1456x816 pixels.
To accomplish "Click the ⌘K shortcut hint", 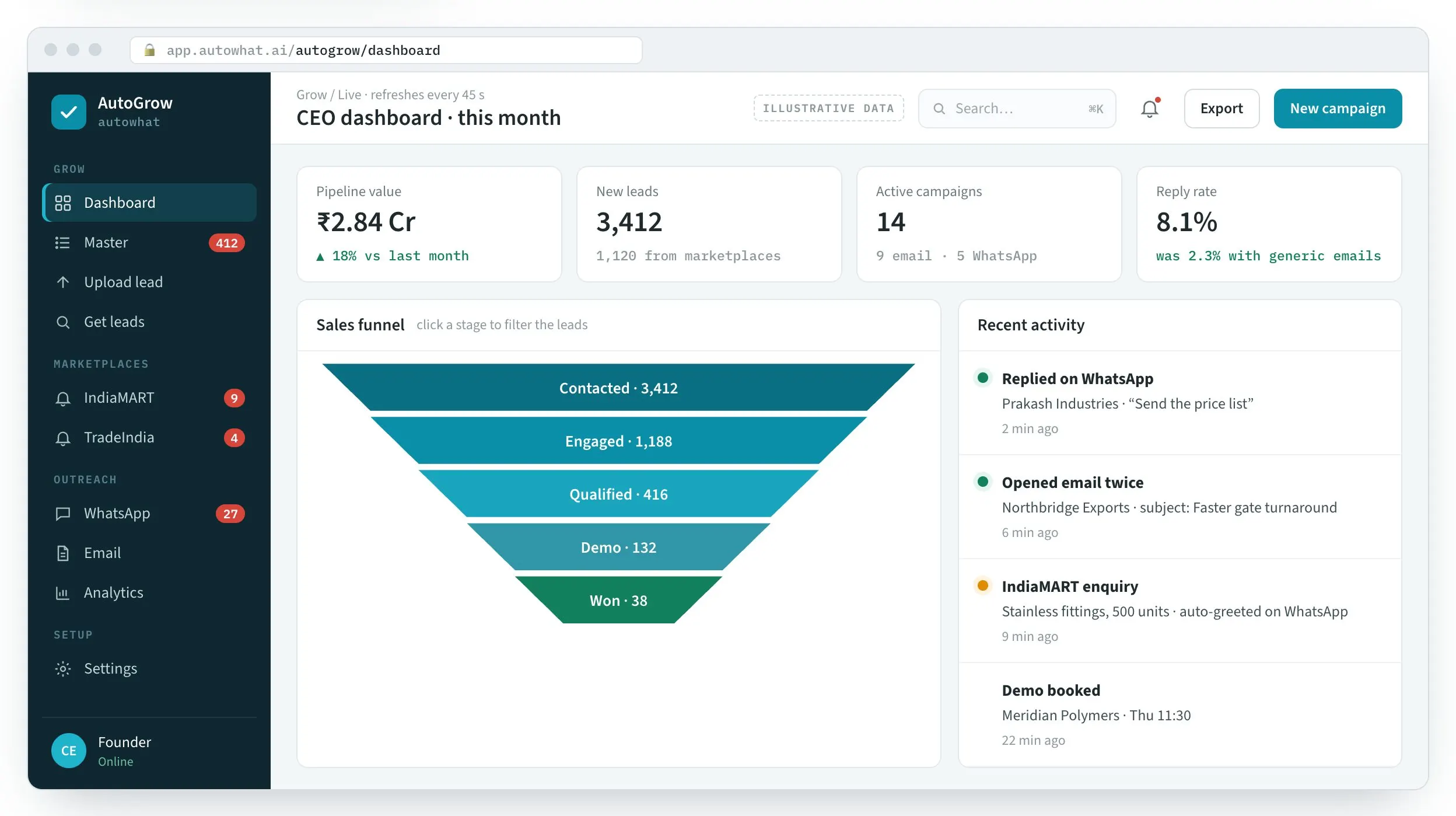I will [1095, 109].
